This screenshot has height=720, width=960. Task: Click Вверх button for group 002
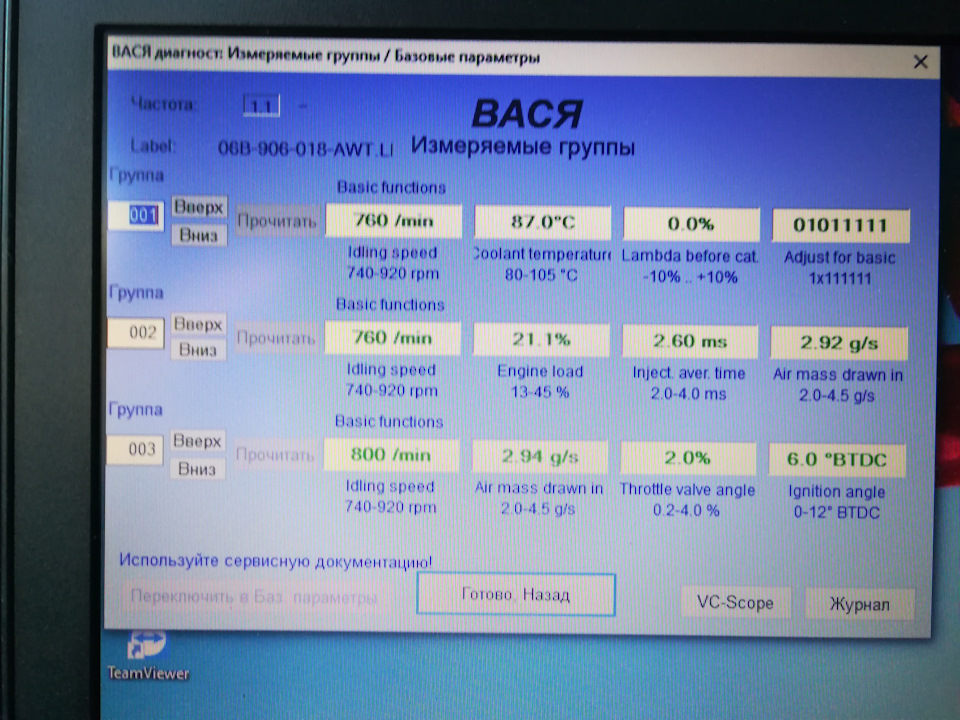(x=198, y=324)
